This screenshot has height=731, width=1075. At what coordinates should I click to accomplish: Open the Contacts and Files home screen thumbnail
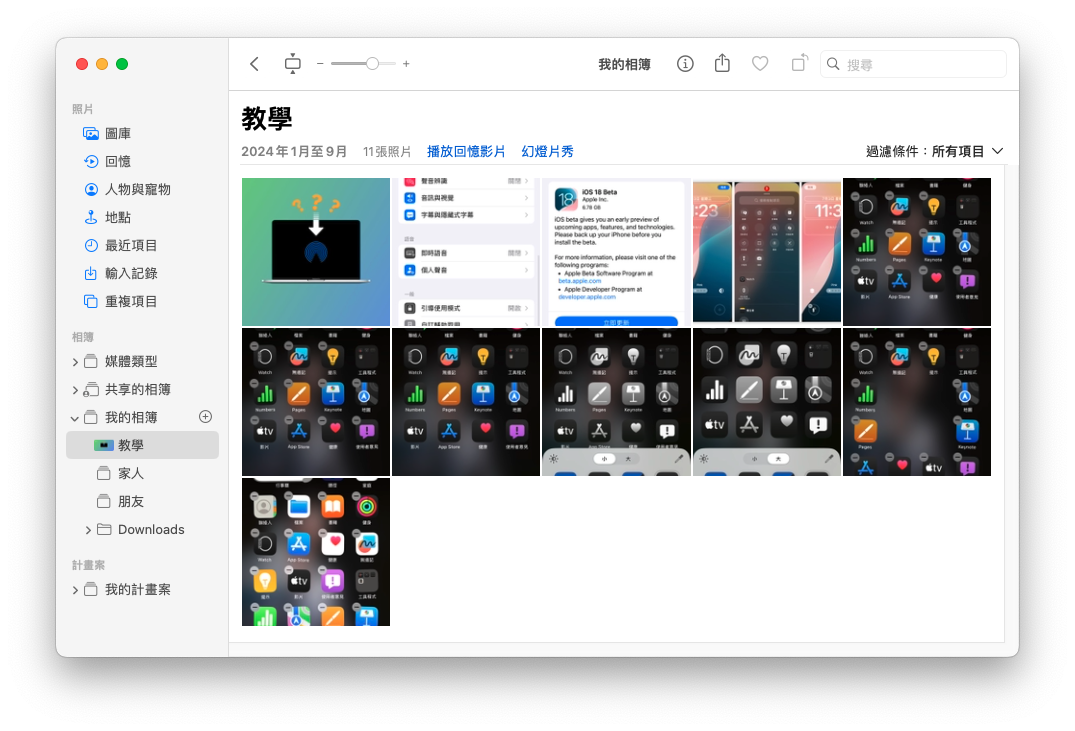316,552
